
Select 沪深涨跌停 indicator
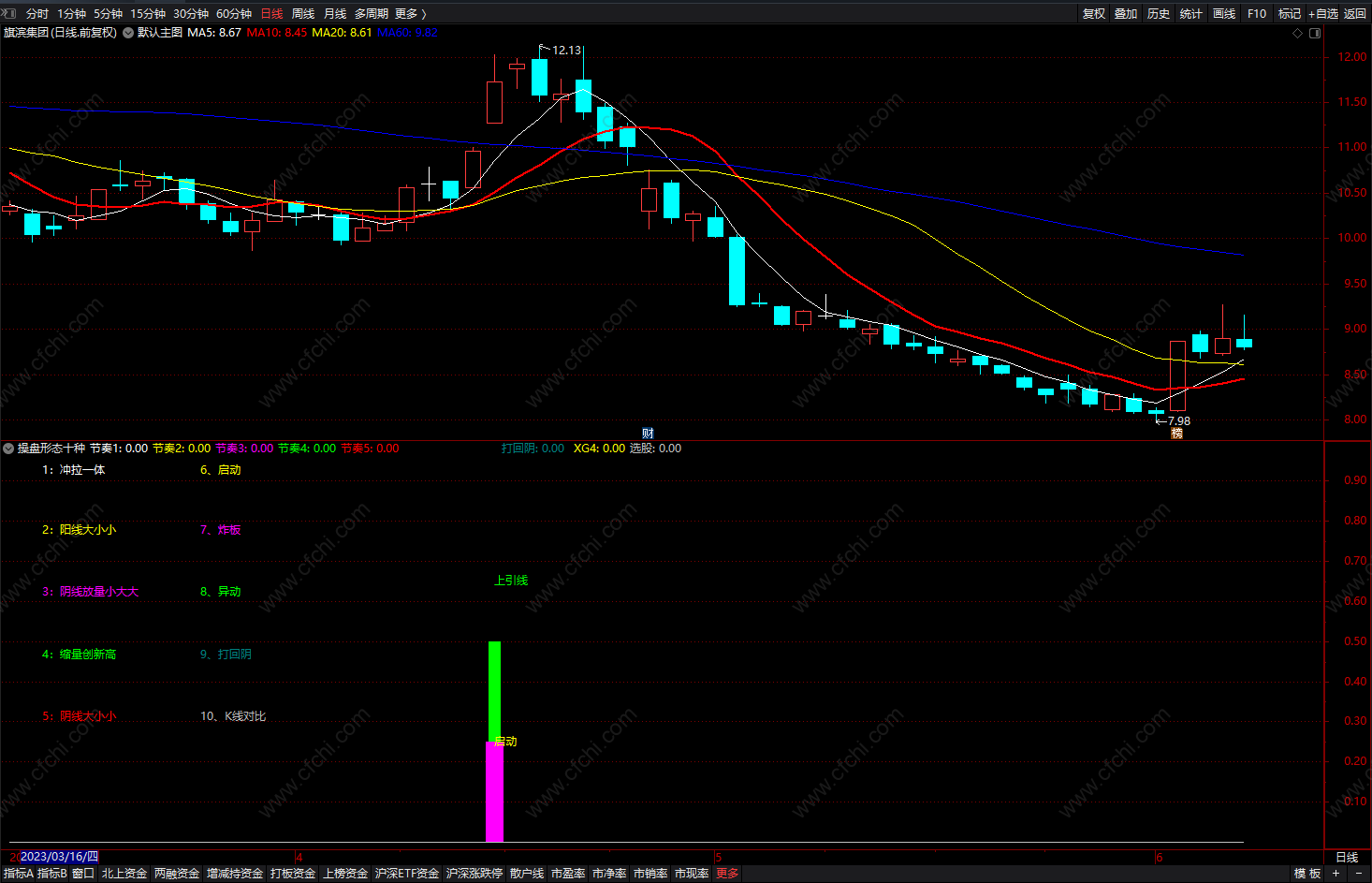tap(474, 873)
